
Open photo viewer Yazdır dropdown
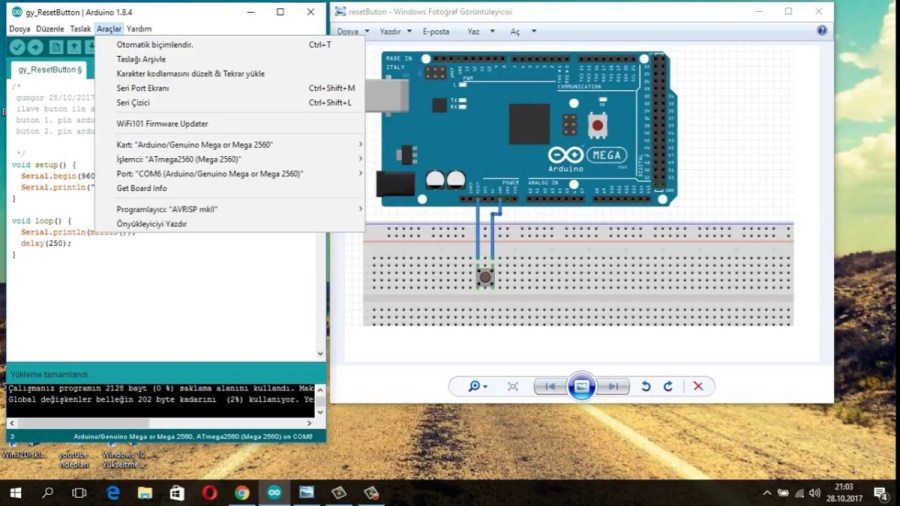(395, 31)
